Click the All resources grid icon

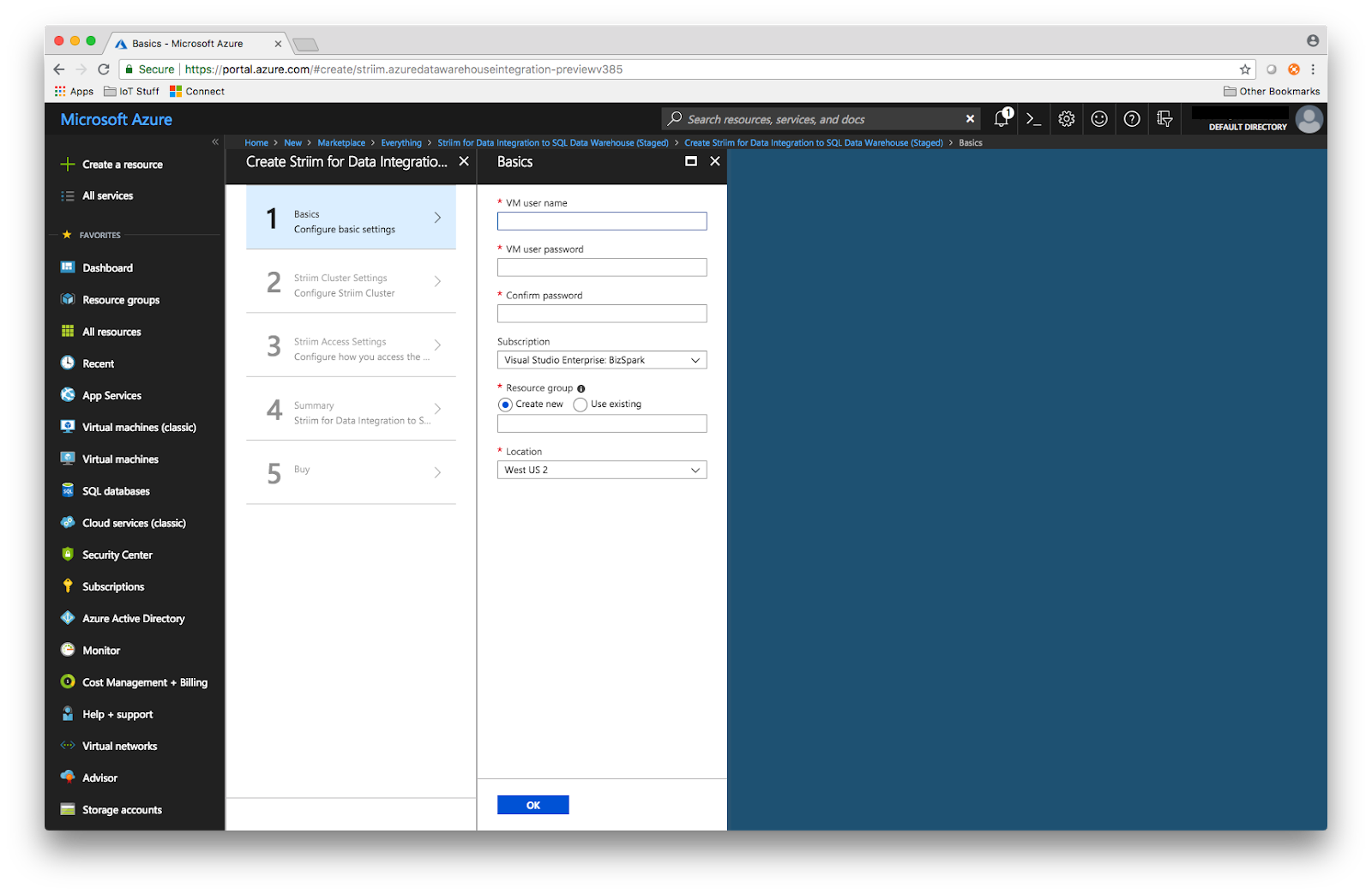click(x=68, y=331)
